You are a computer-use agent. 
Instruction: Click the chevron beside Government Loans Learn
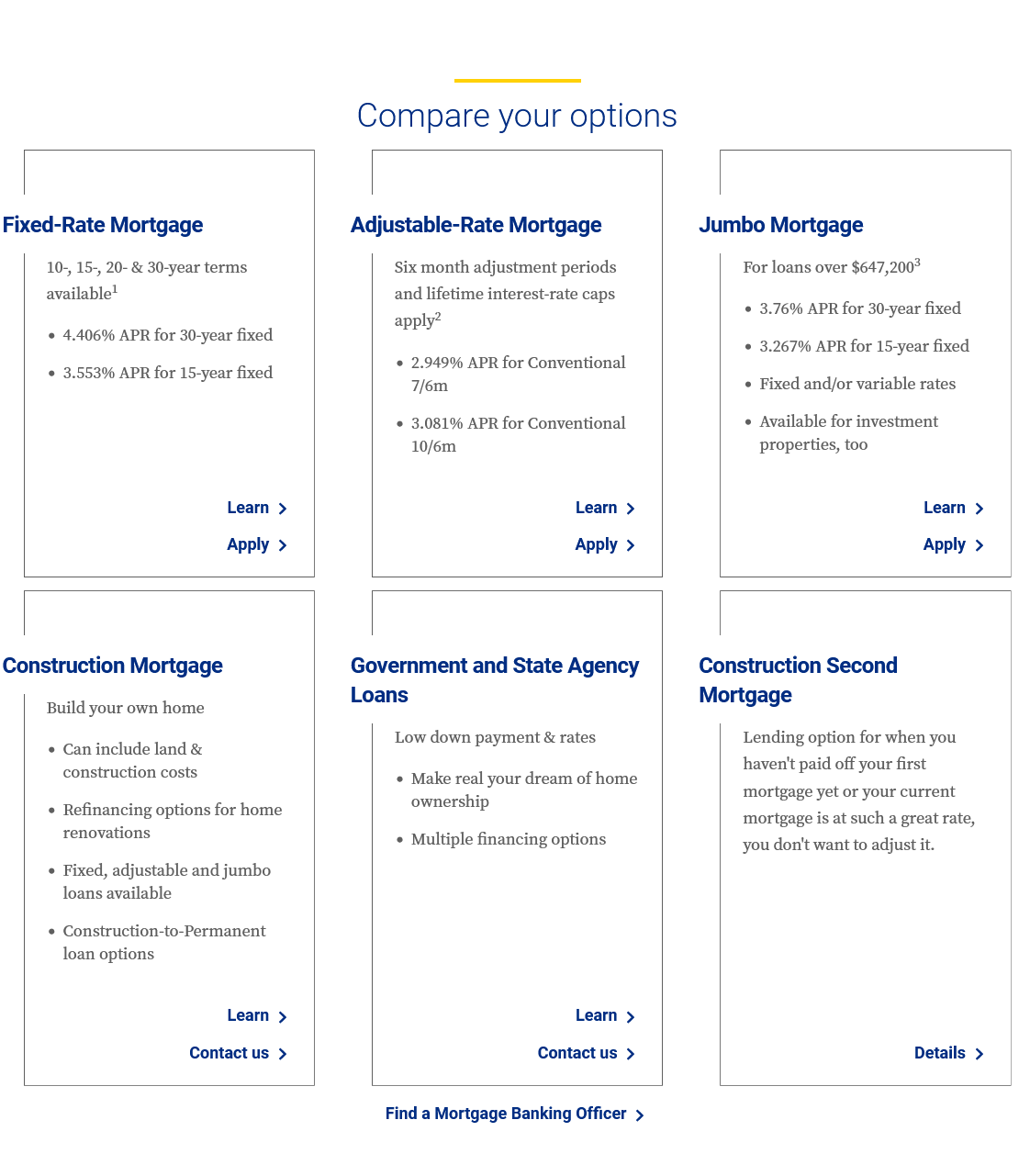(631, 1017)
